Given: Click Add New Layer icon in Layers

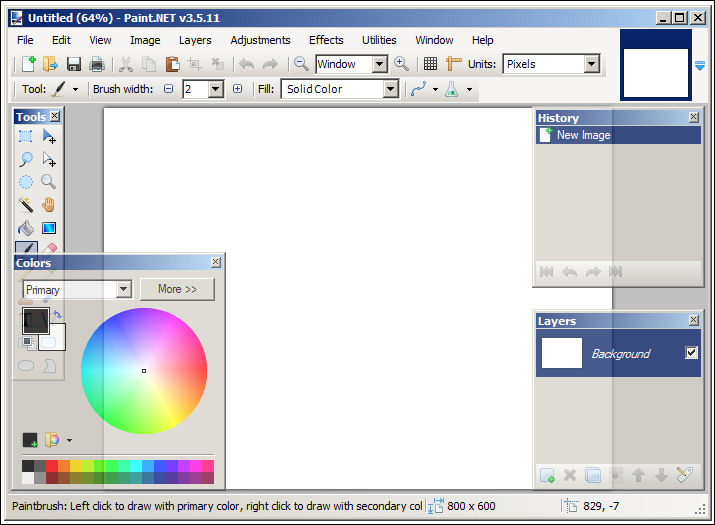Looking at the screenshot, I should click(547, 475).
